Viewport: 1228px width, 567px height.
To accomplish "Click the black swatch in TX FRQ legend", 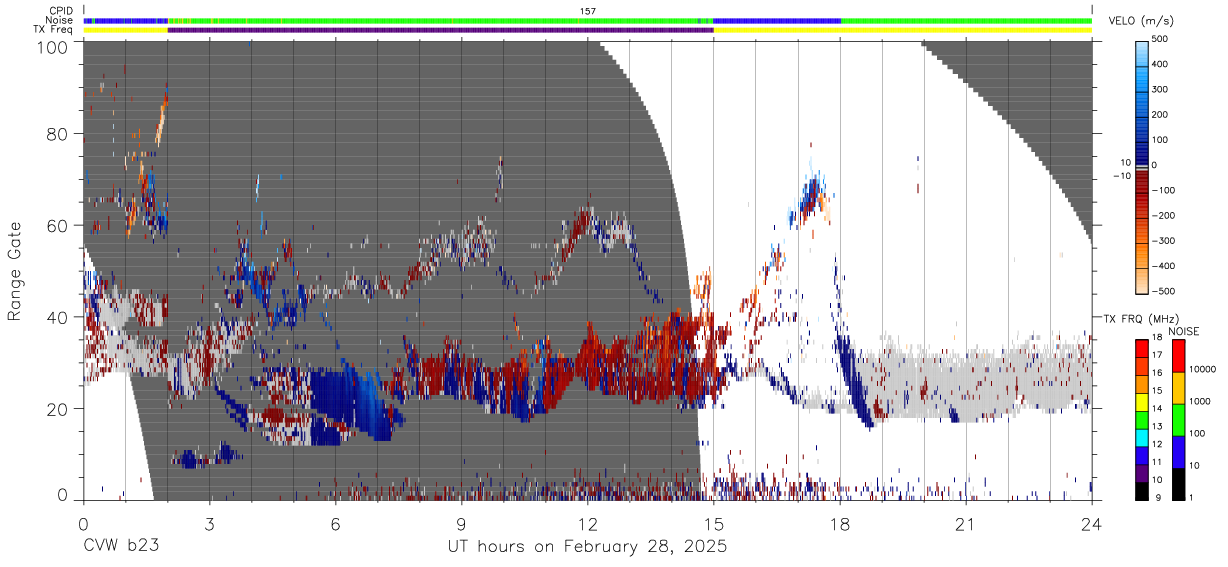I will [1141, 490].
